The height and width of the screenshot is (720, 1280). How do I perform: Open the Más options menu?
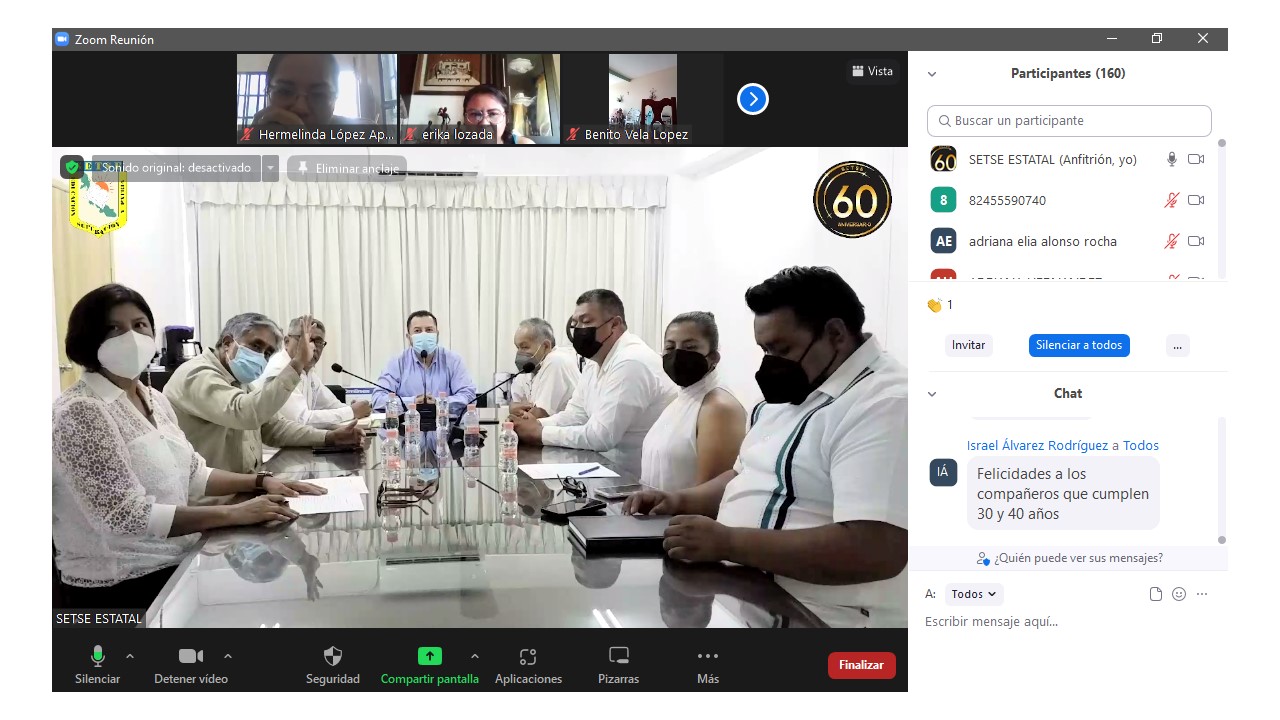tap(708, 665)
